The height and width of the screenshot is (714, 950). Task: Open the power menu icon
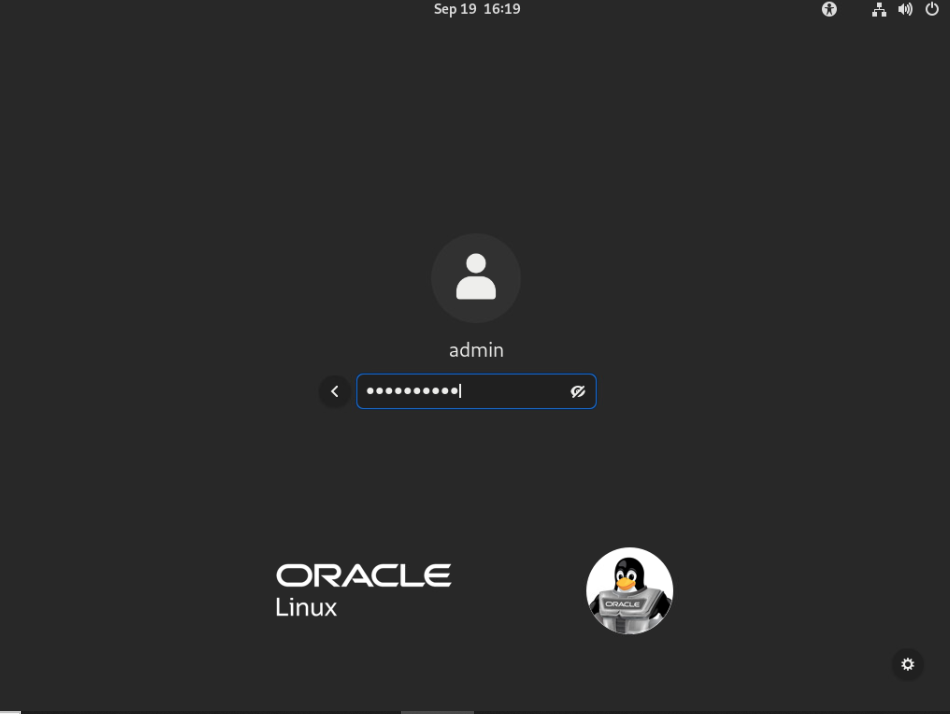pos(932,9)
